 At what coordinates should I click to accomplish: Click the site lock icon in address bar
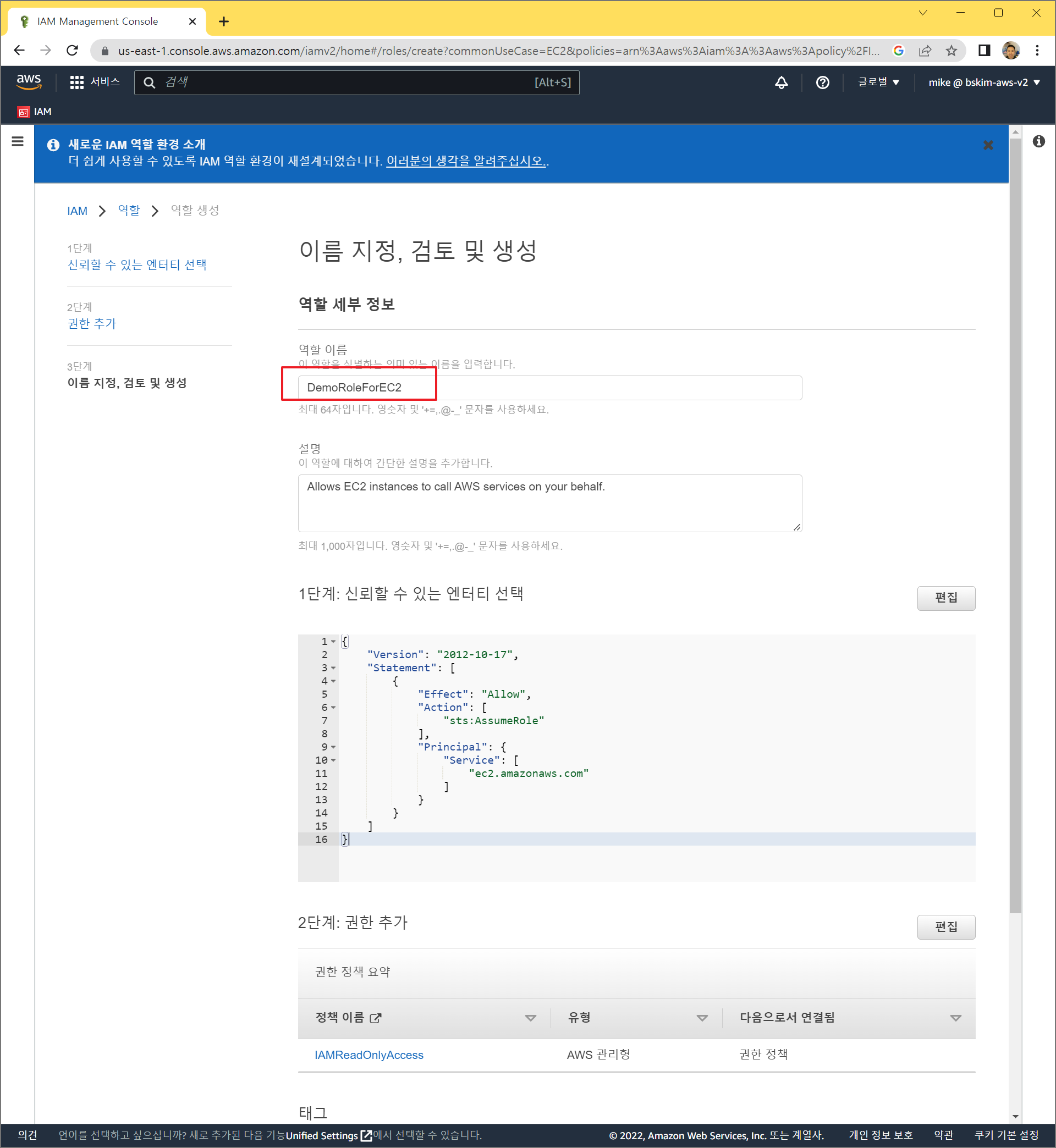coord(105,51)
